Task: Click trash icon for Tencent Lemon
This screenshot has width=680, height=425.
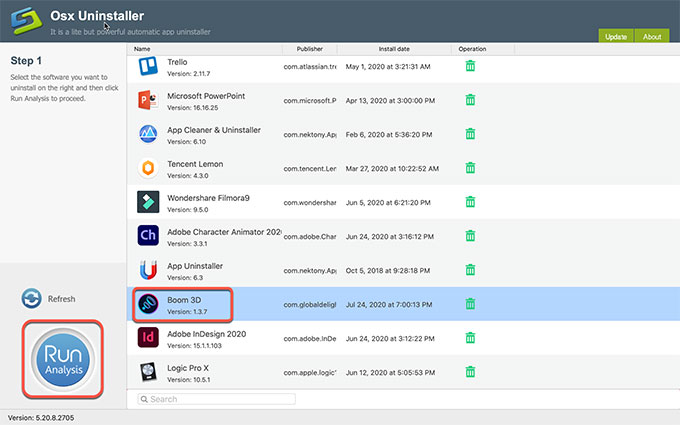Action: tap(470, 167)
